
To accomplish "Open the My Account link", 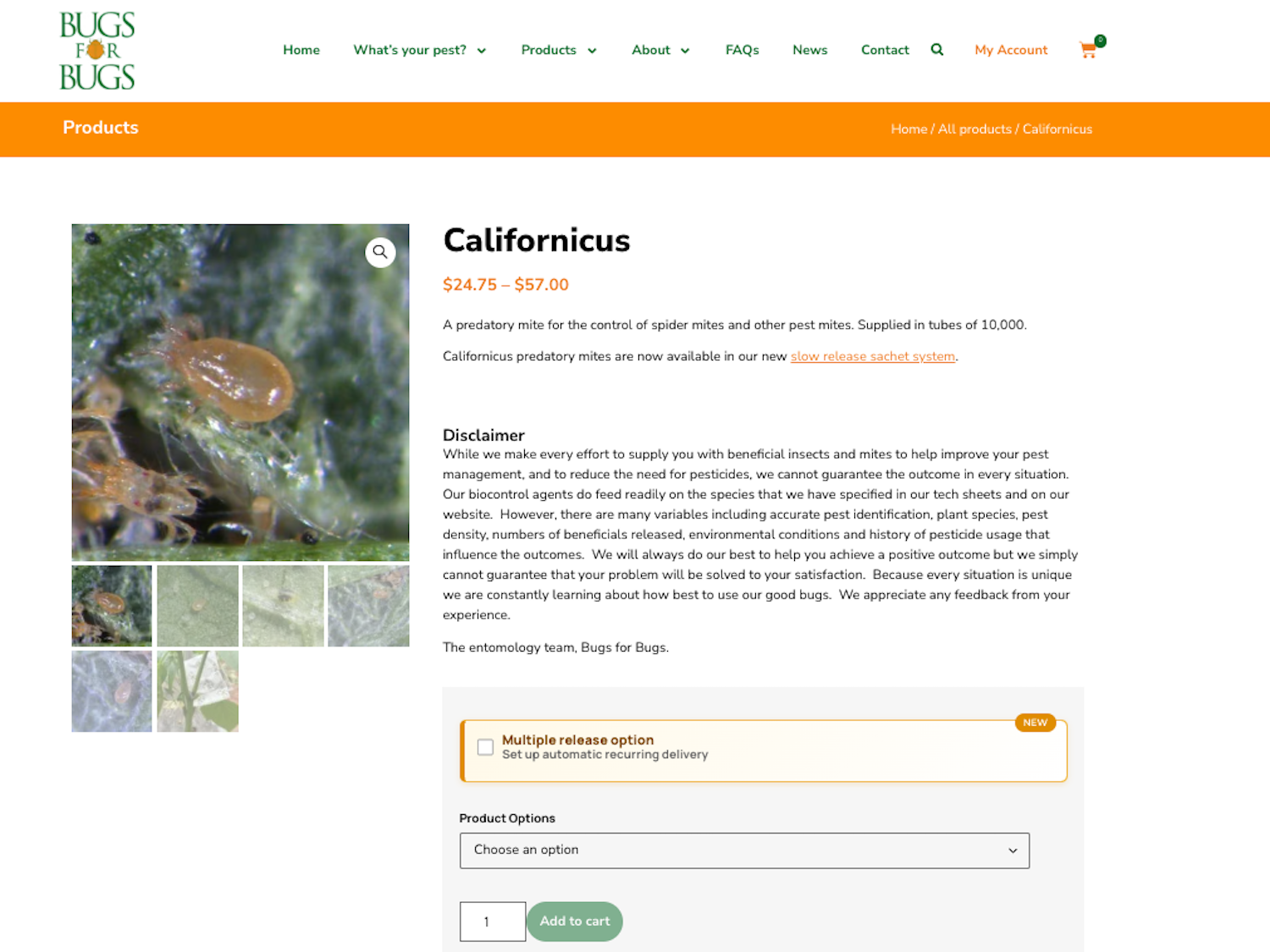I will coord(1011,50).
